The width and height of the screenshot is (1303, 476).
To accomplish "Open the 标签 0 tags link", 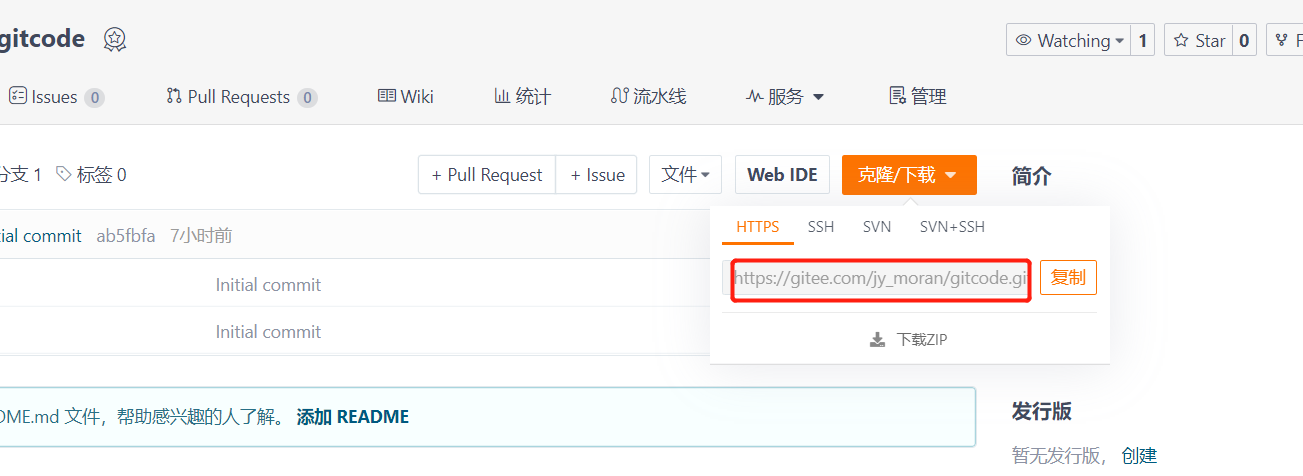I will (91, 175).
